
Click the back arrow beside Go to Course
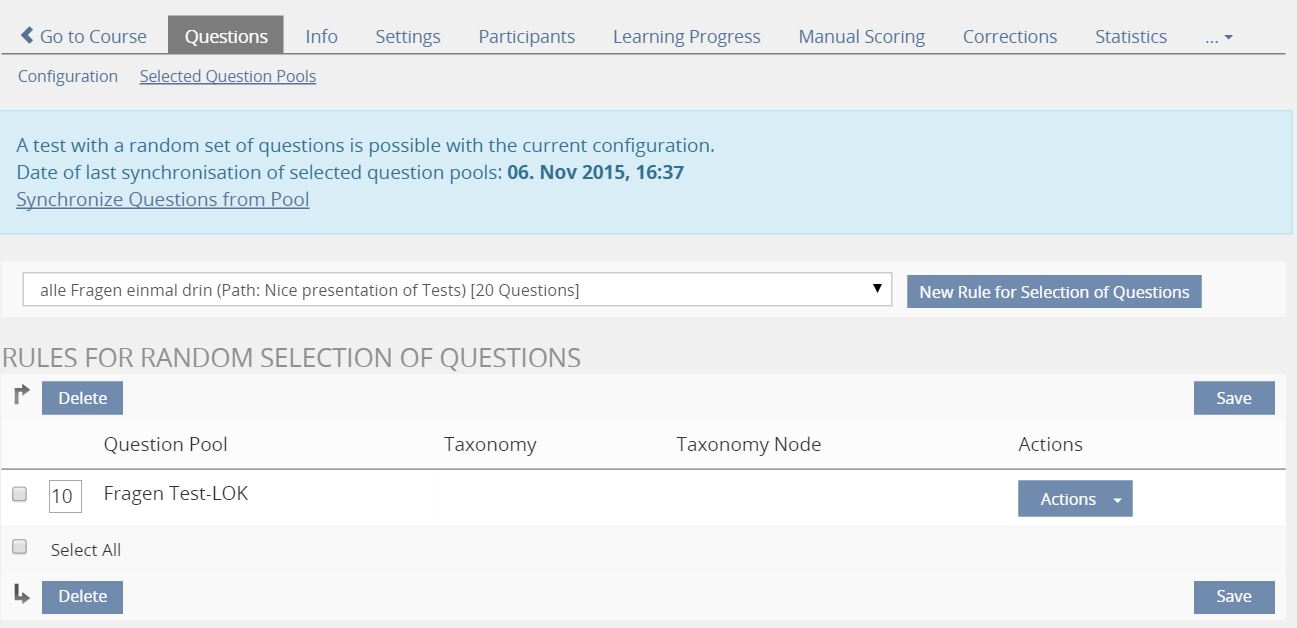coord(27,36)
